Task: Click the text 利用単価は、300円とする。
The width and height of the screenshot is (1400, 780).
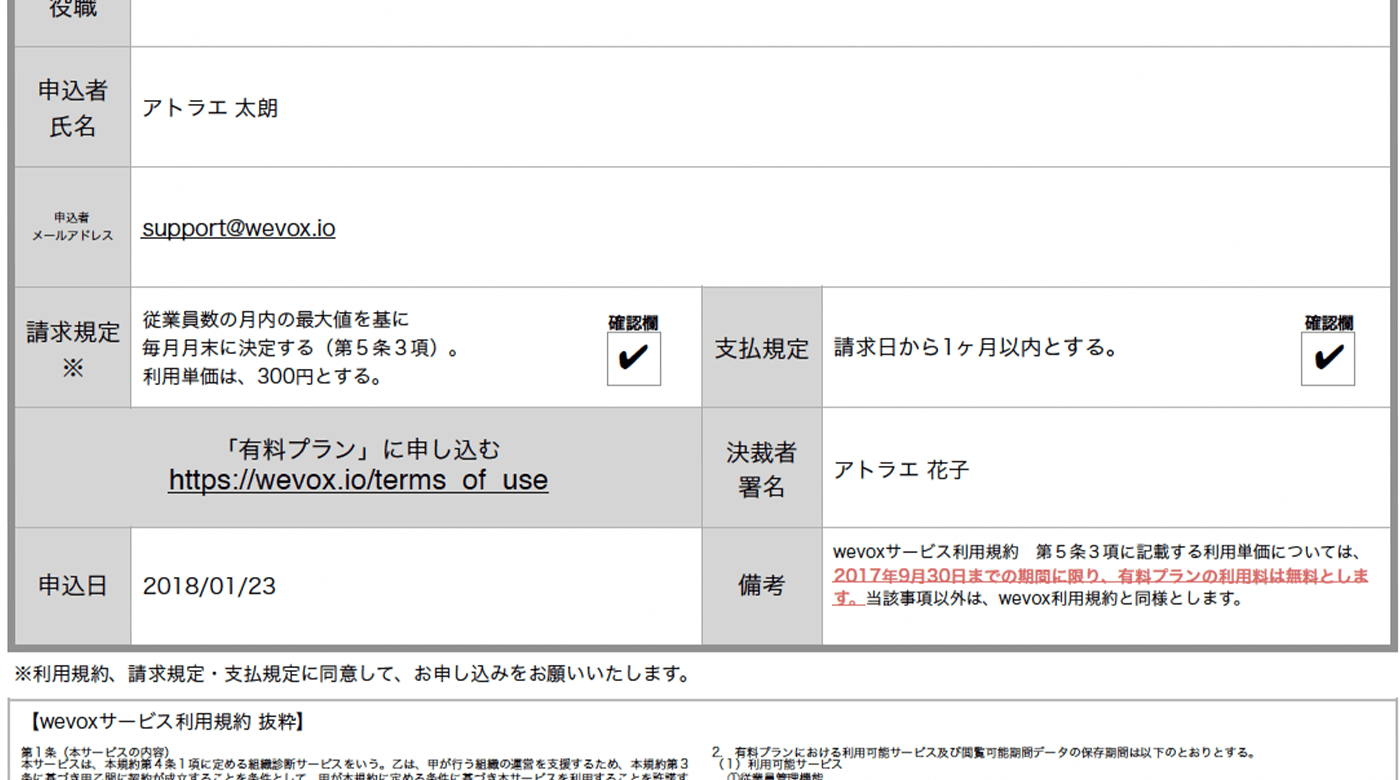Action: coord(262,377)
